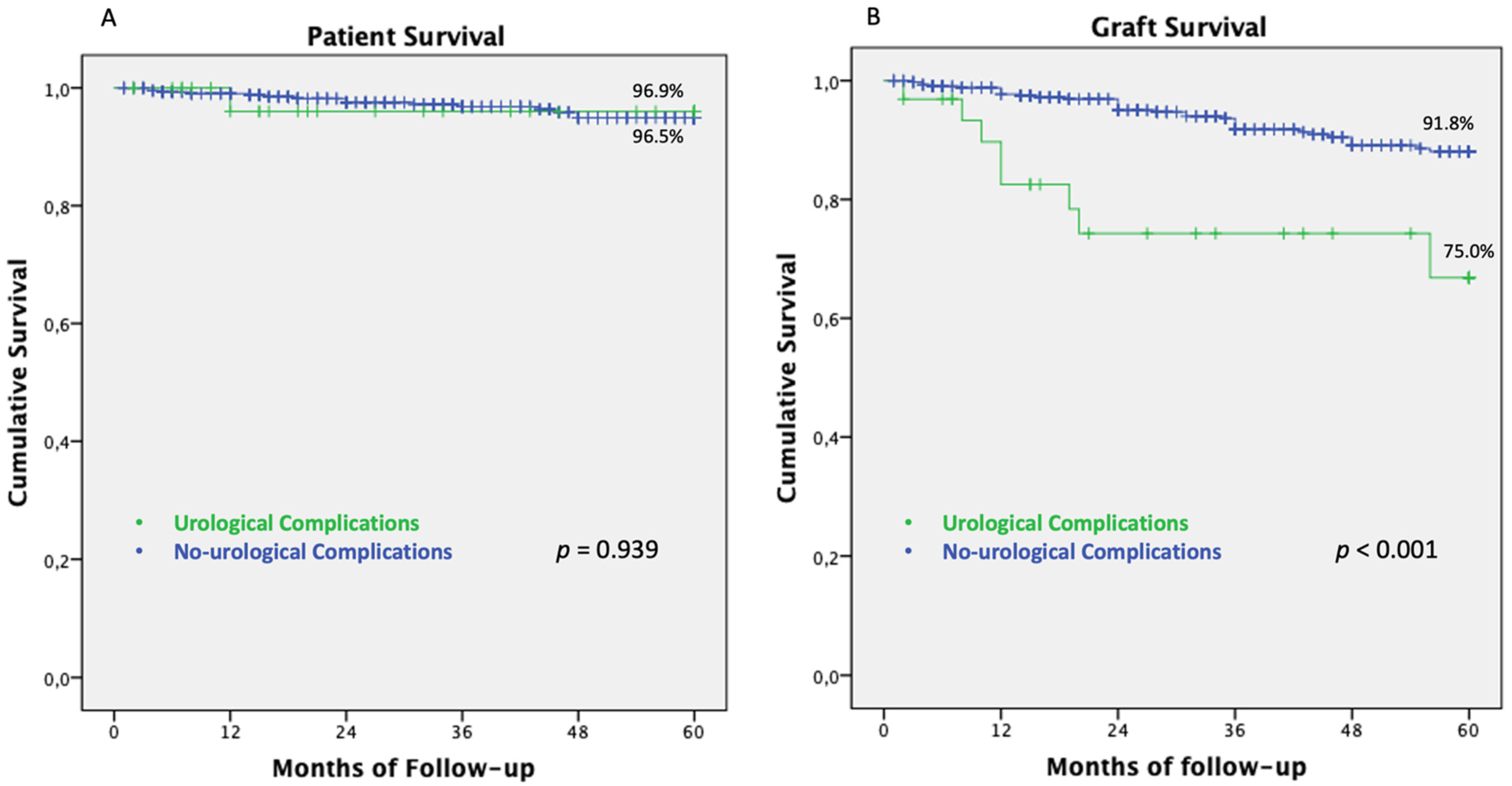Image resolution: width=1512 pixels, height=786 pixels.
Task: Click the p = 0.939 value label
Action: (x=607, y=551)
